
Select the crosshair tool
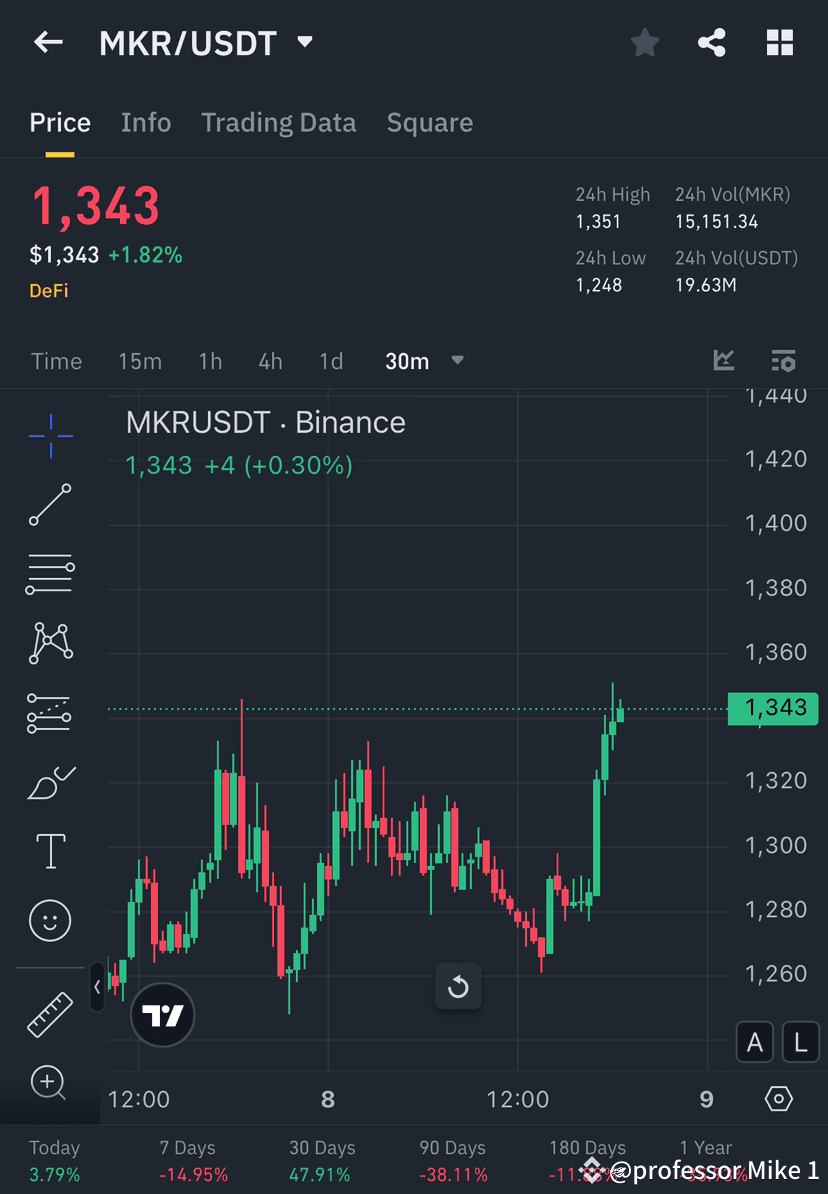pyautogui.click(x=50, y=435)
